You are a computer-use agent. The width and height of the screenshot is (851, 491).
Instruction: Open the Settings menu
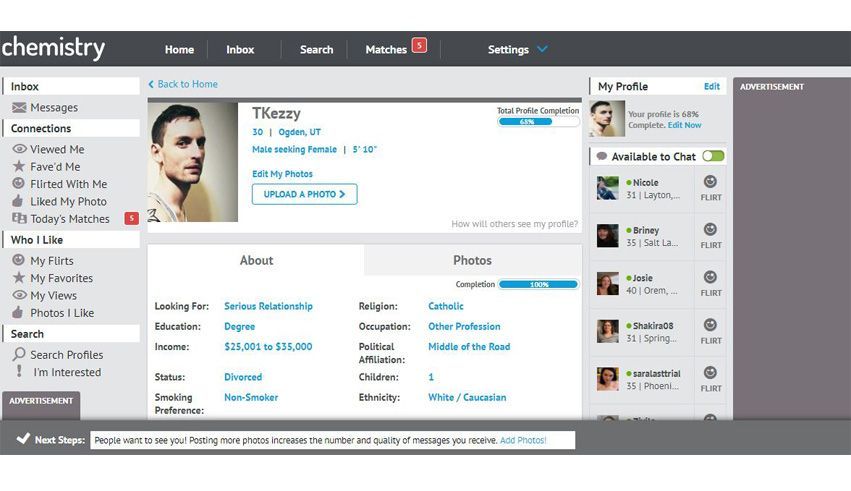coord(508,49)
